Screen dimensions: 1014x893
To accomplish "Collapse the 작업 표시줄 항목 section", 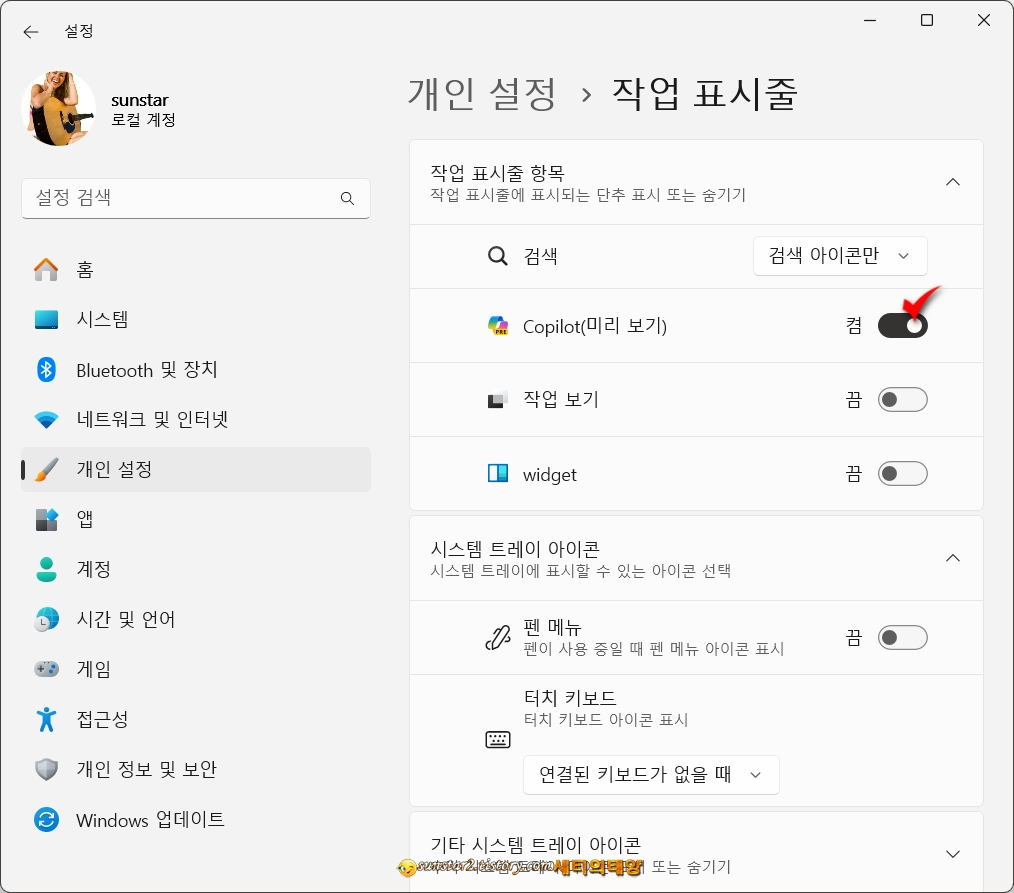I will tap(952, 182).
